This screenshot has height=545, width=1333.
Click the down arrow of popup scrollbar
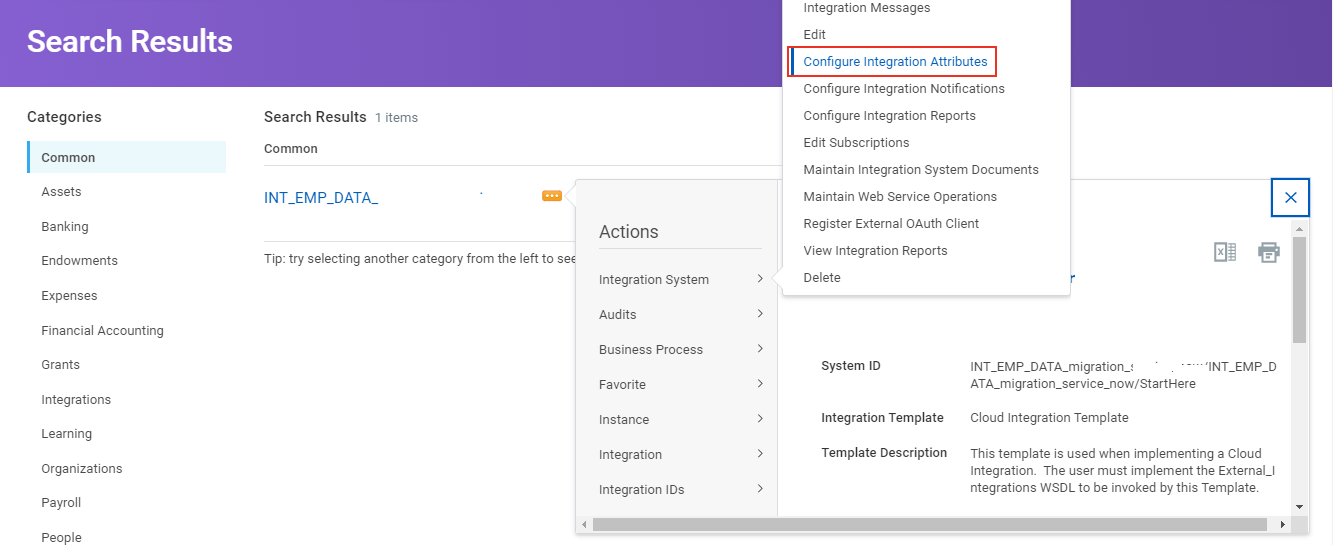1299,508
